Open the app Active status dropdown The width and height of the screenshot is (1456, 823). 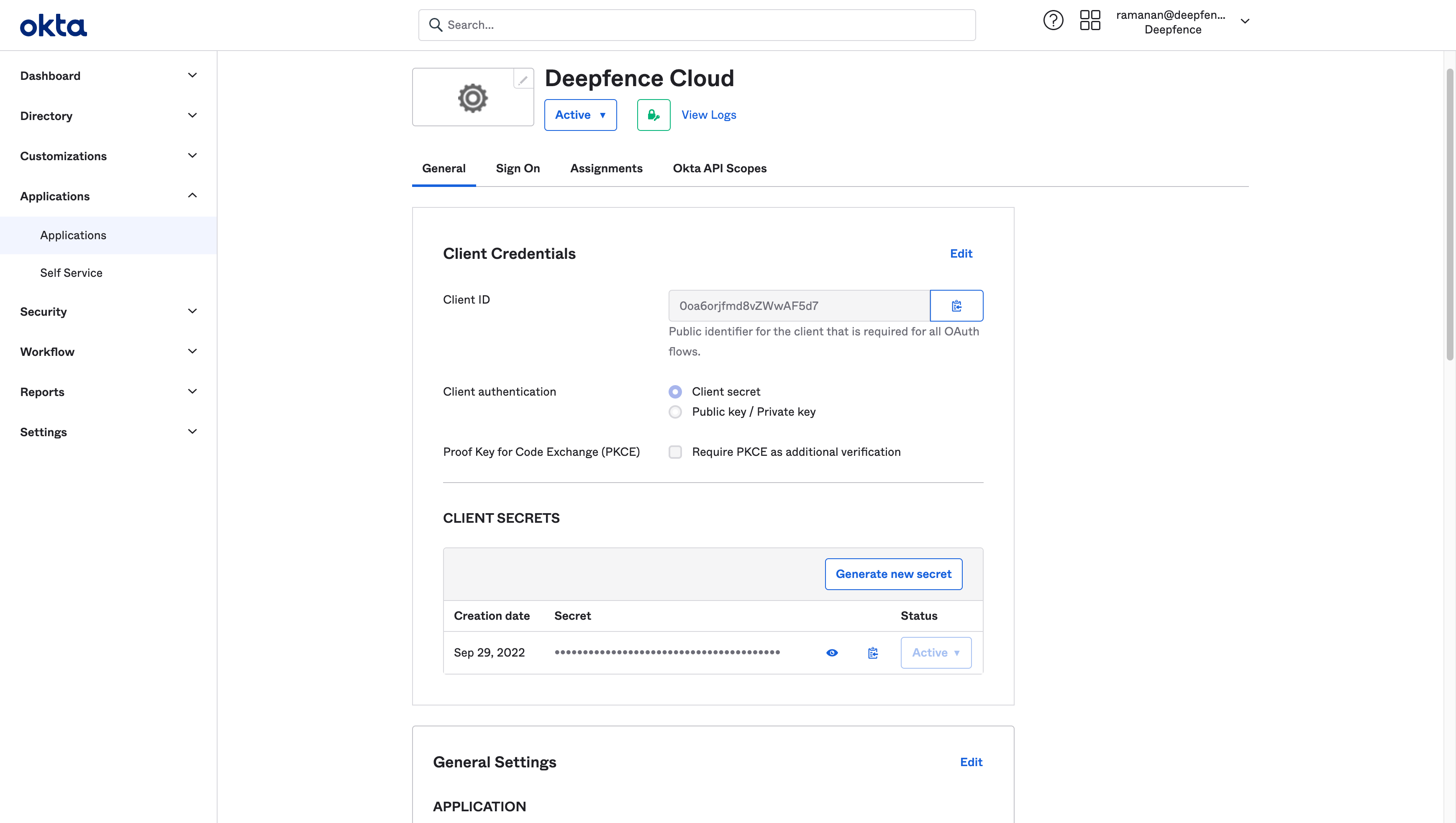(x=580, y=115)
